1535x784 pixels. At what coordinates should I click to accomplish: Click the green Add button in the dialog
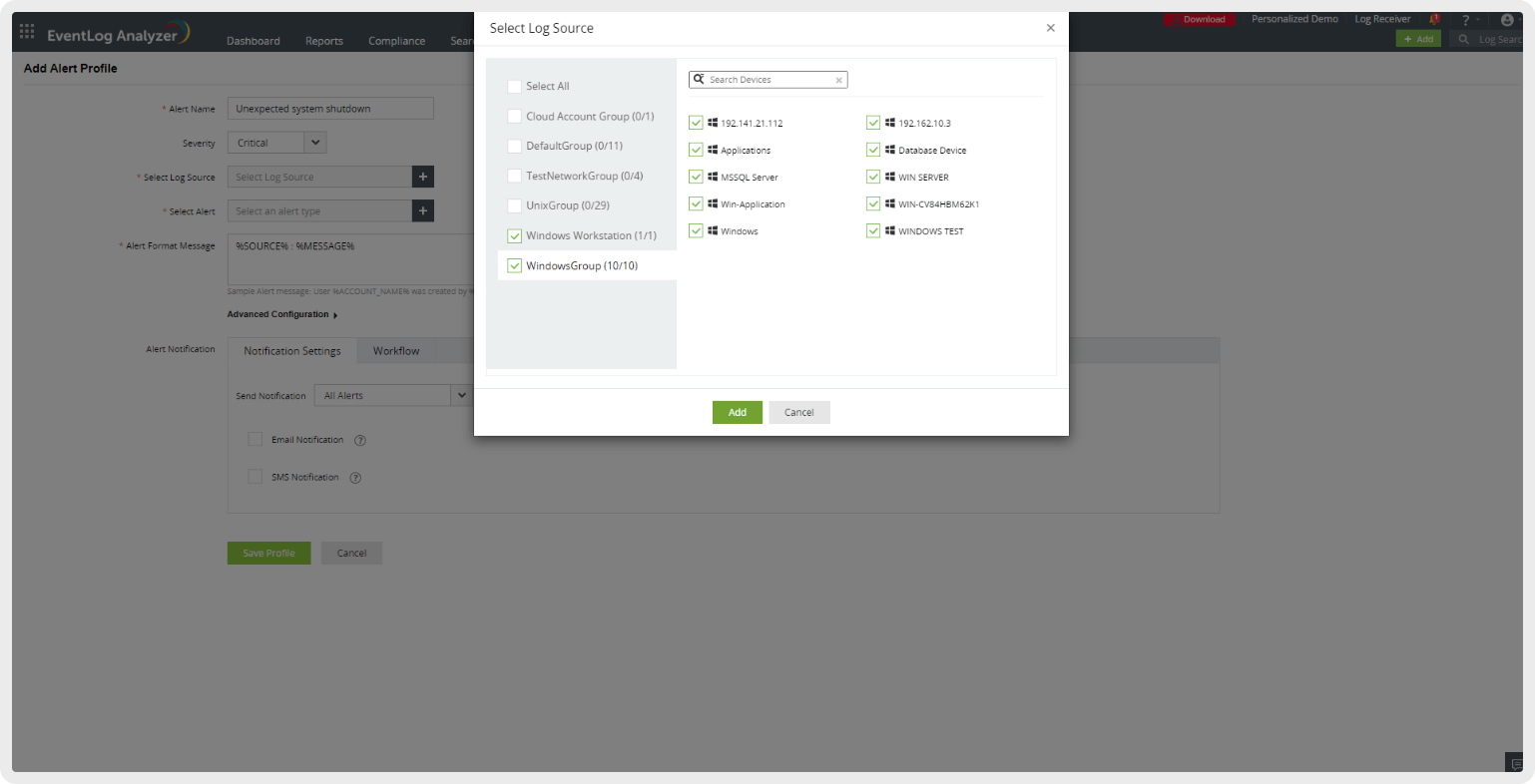tap(738, 412)
